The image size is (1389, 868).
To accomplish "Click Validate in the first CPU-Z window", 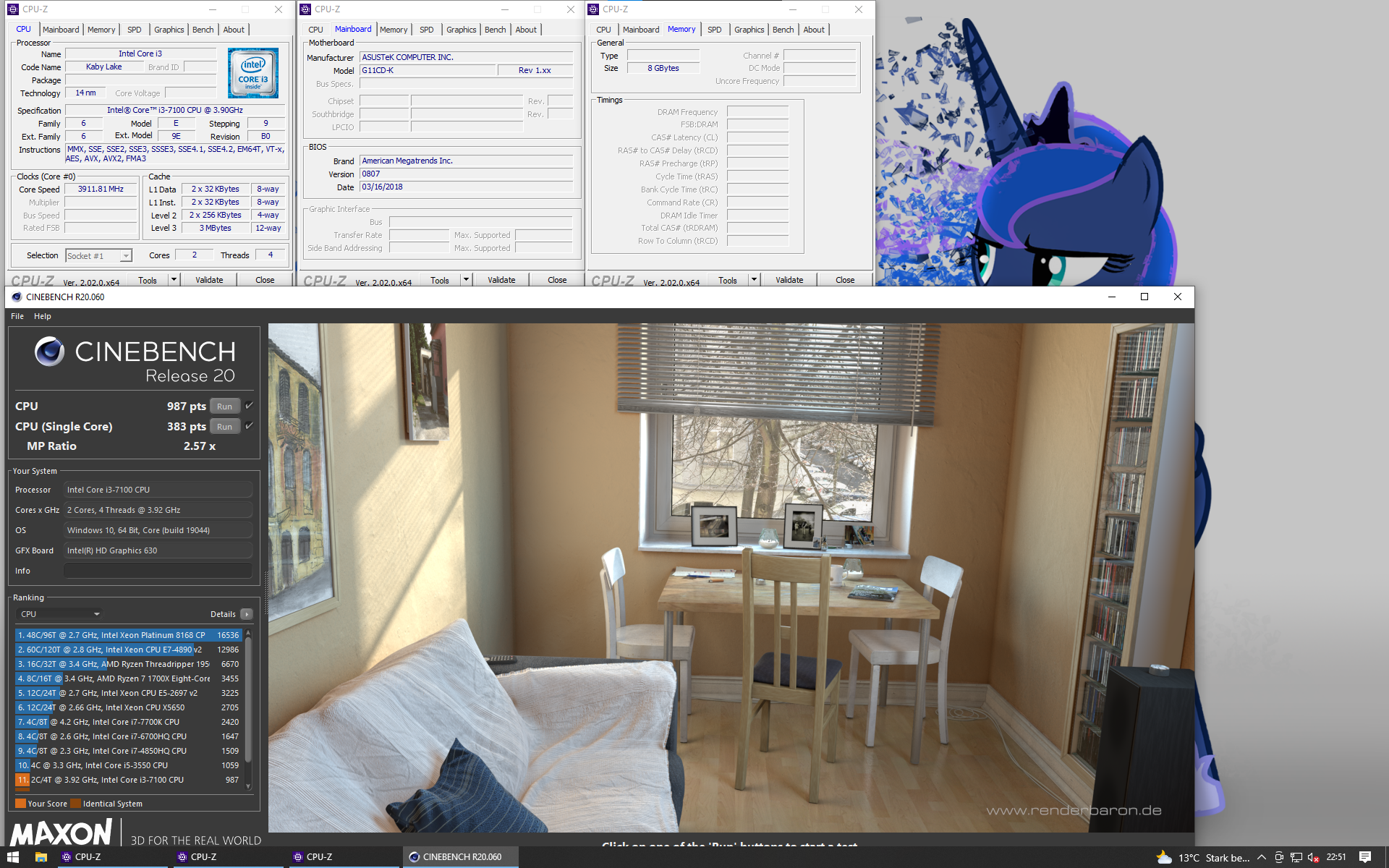I will point(209,280).
